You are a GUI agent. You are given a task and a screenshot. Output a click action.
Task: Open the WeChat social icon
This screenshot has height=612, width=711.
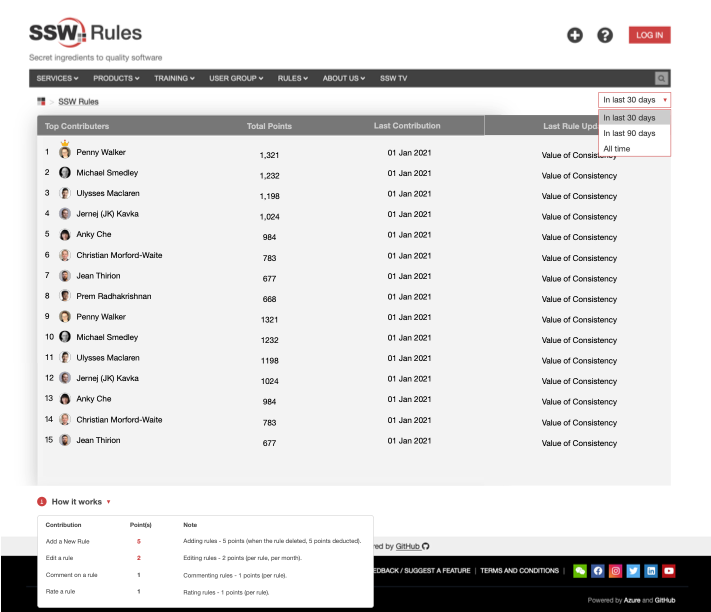[x=580, y=571]
